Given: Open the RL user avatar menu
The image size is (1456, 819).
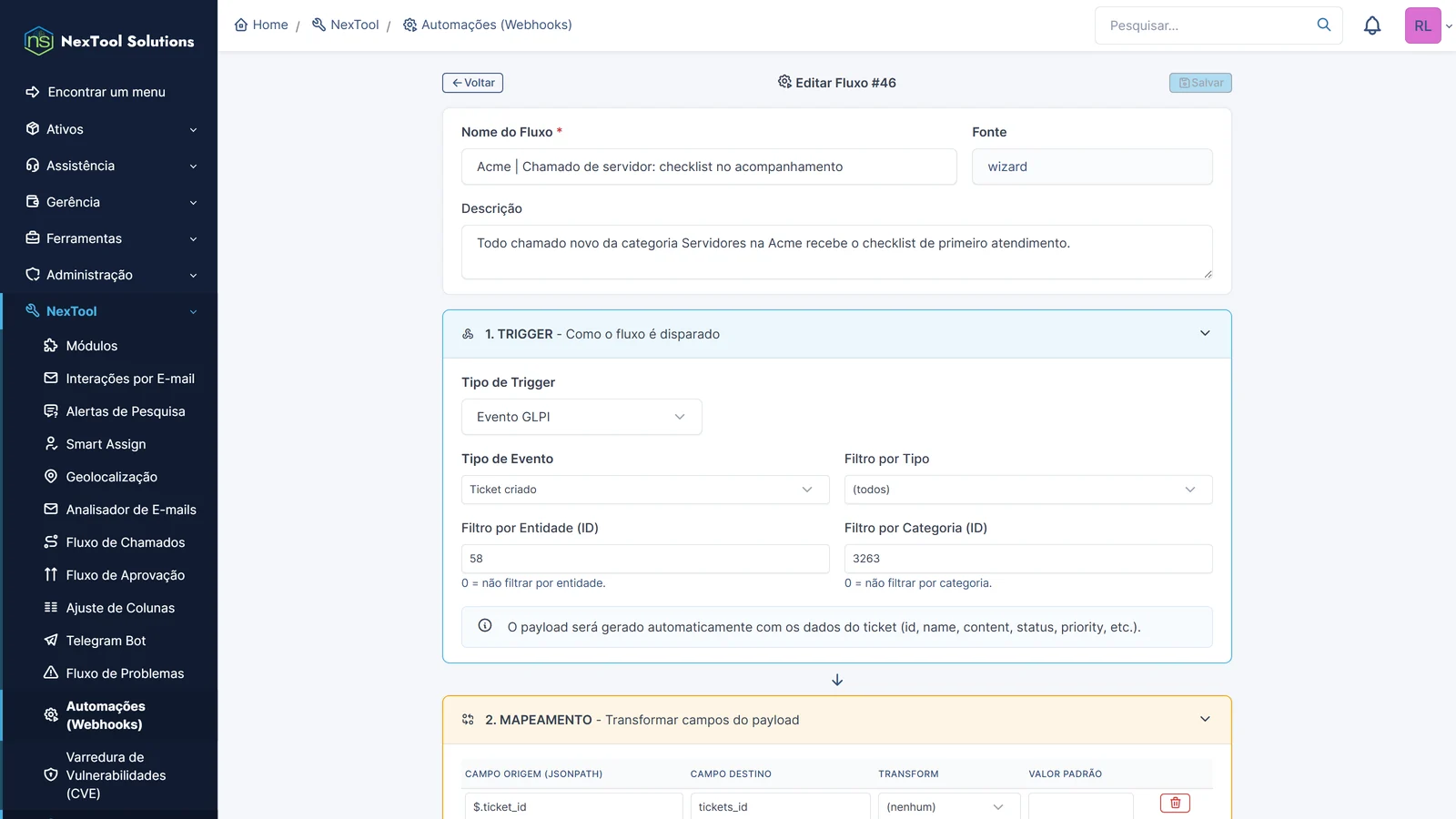Looking at the screenshot, I should (x=1423, y=25).
